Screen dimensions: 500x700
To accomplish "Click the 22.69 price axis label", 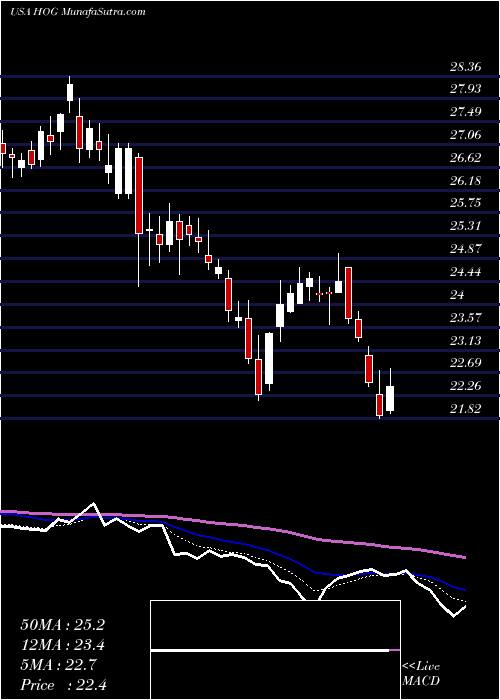I will pos(465,363).
